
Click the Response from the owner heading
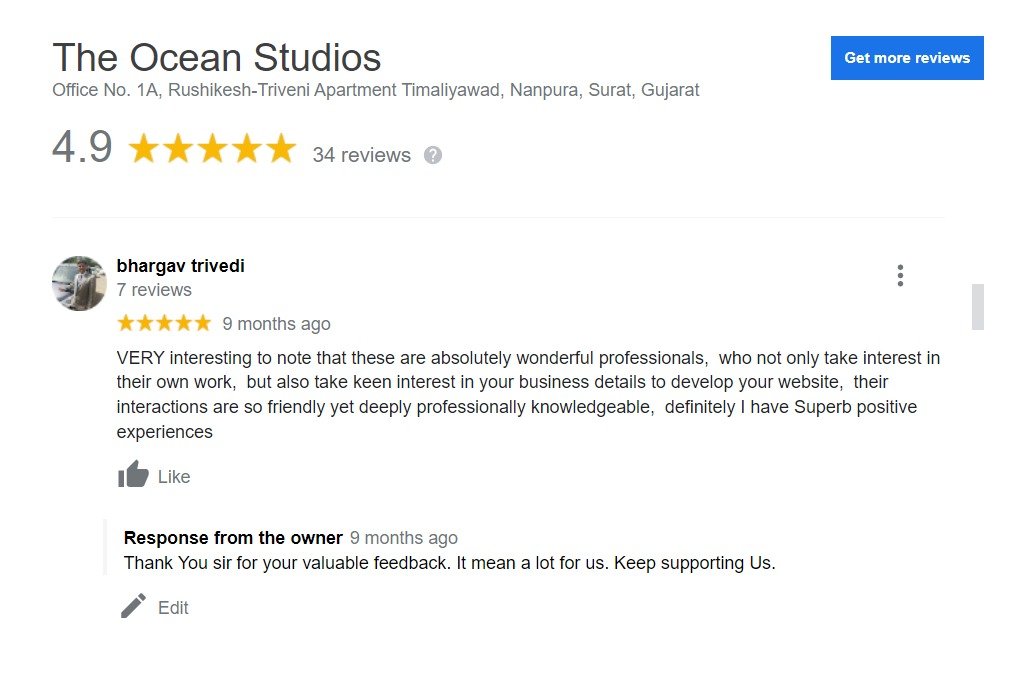(x=233, y=537)
